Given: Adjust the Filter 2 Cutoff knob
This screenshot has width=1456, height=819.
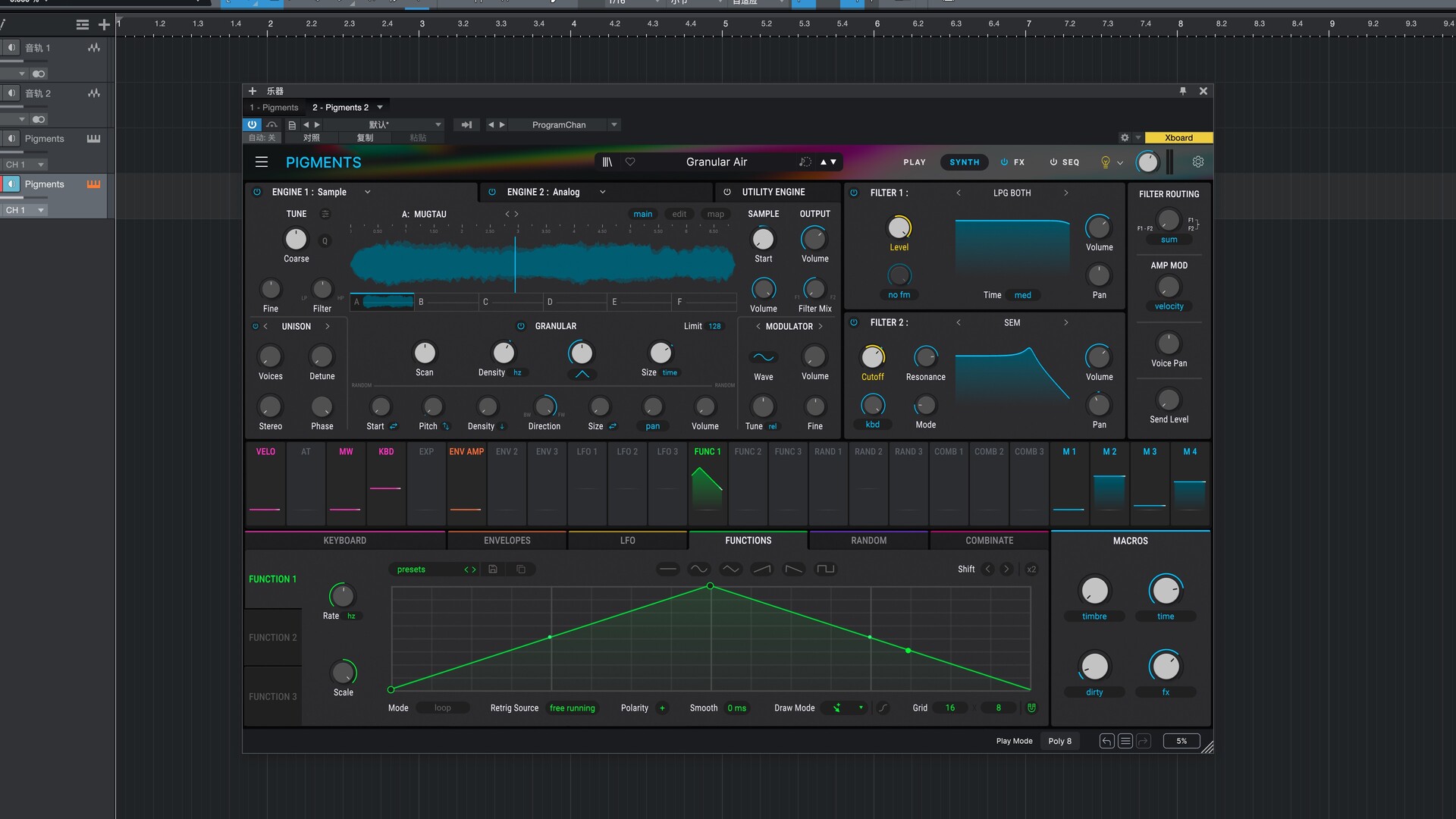Looking at the screenshot, I should [873, 356].
